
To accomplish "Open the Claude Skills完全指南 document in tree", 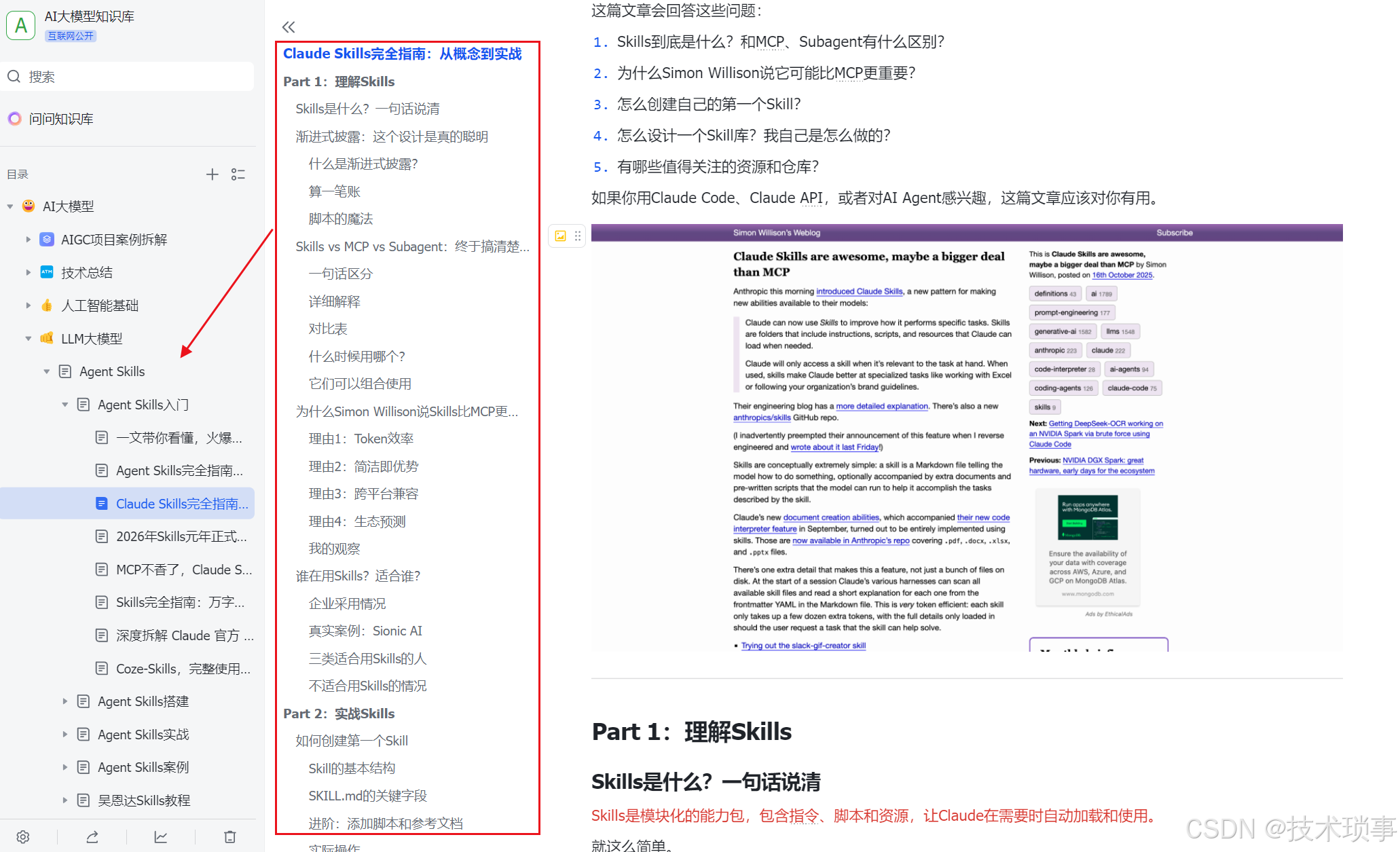I will click(128, 504).
